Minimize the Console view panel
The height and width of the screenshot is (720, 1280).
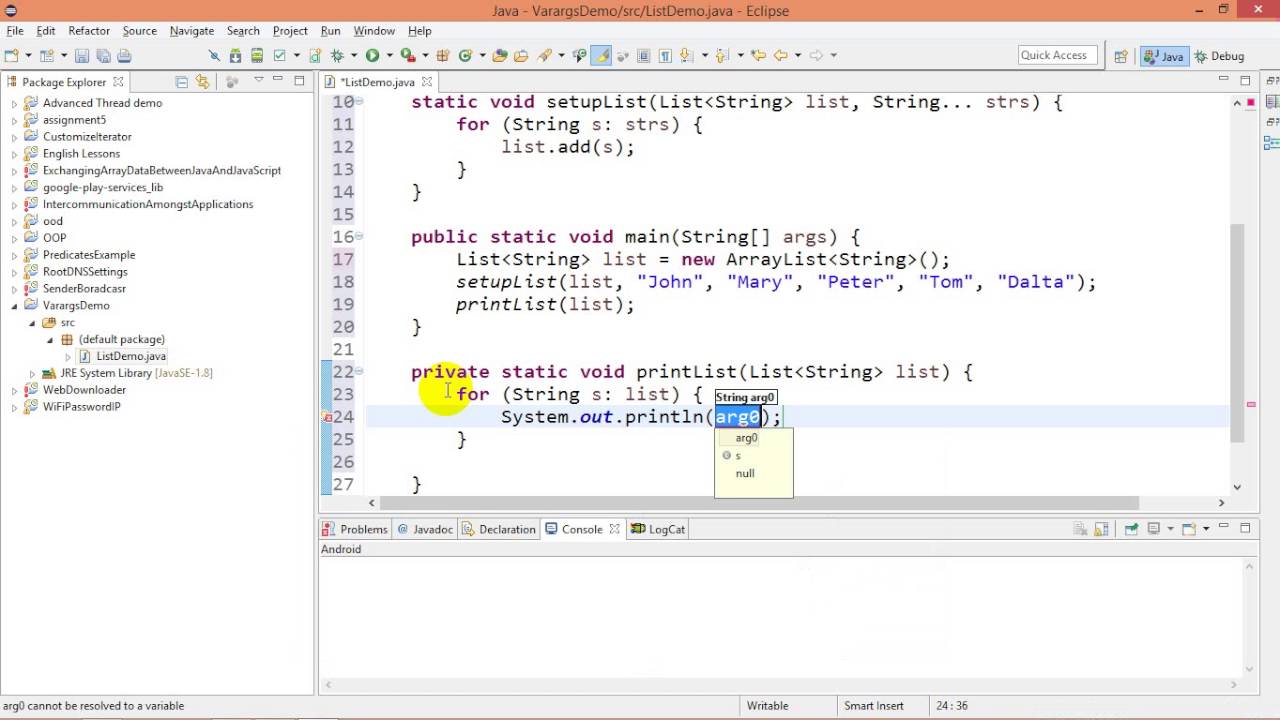click(1224, 526)
